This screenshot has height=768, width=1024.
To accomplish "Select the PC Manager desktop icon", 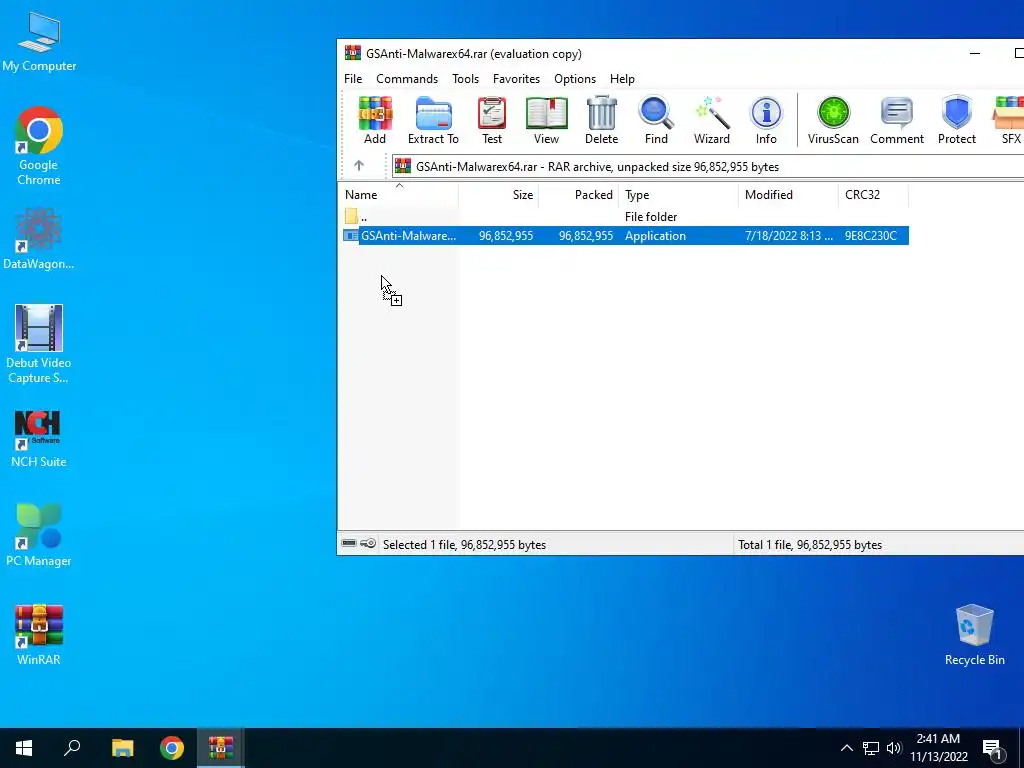I will click(x=39, y=536).
